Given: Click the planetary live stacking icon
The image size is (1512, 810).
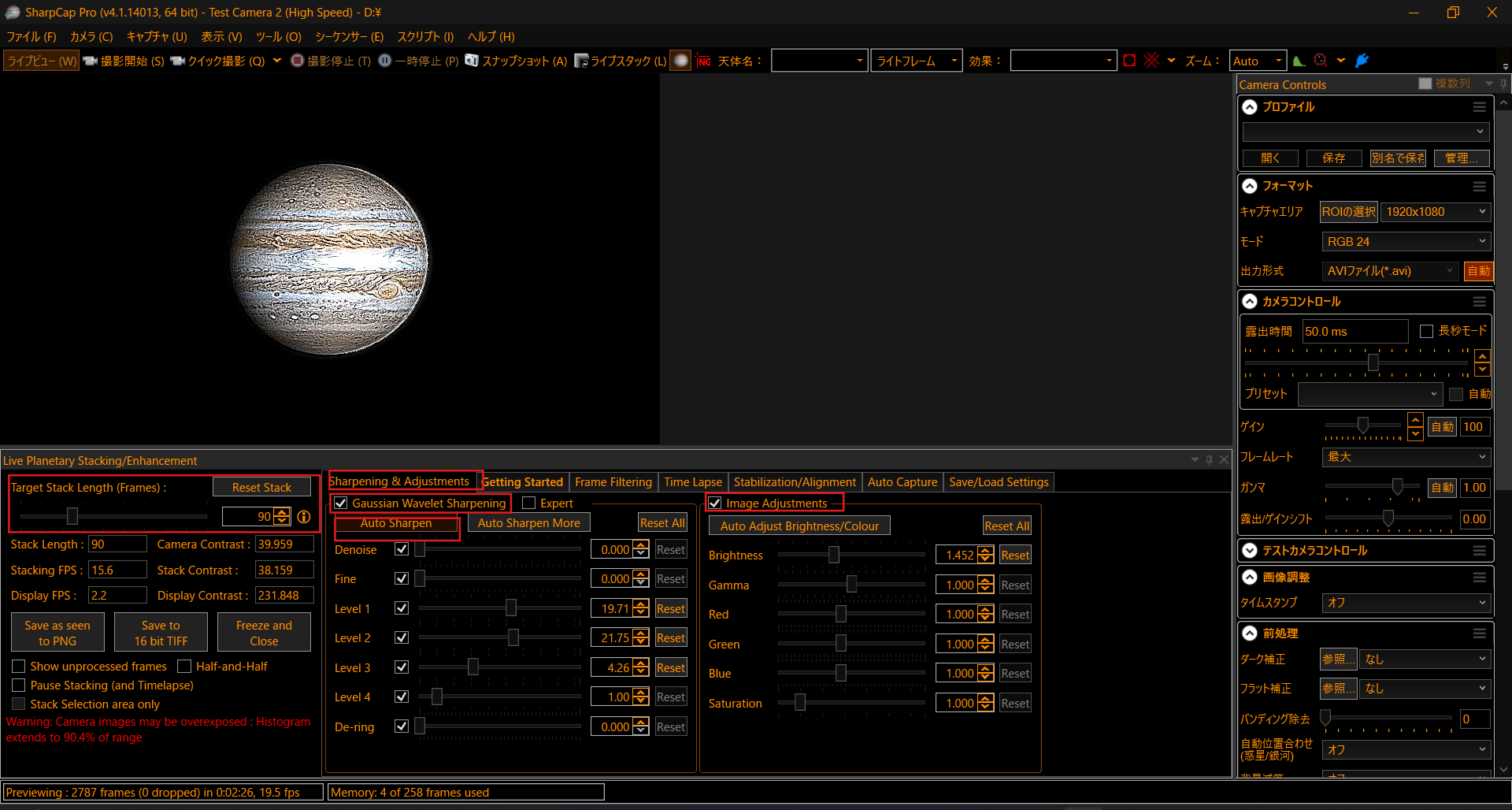Looking at the screenshot, I should 680,61.
